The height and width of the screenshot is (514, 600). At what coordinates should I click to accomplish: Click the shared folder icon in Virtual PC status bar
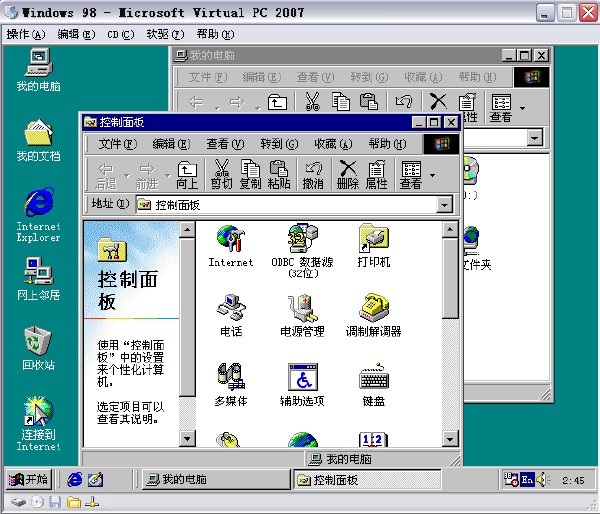pyautogui.click(x=74, y=502)
